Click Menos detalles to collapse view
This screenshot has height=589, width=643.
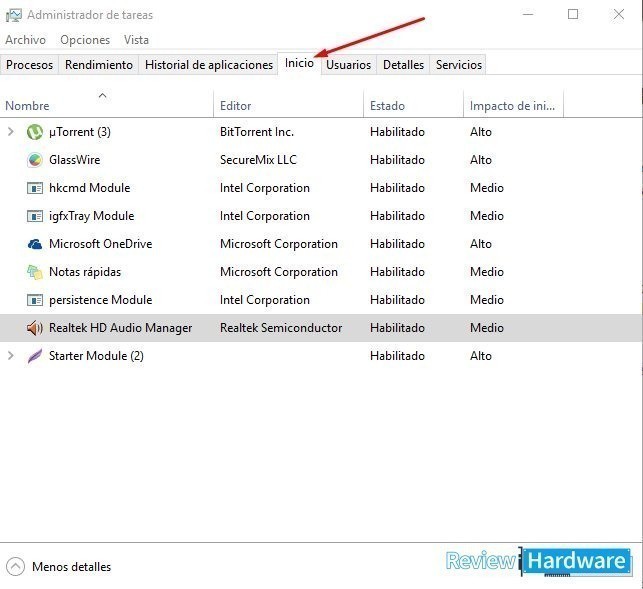pyautogui.click(x=71, y=567)
